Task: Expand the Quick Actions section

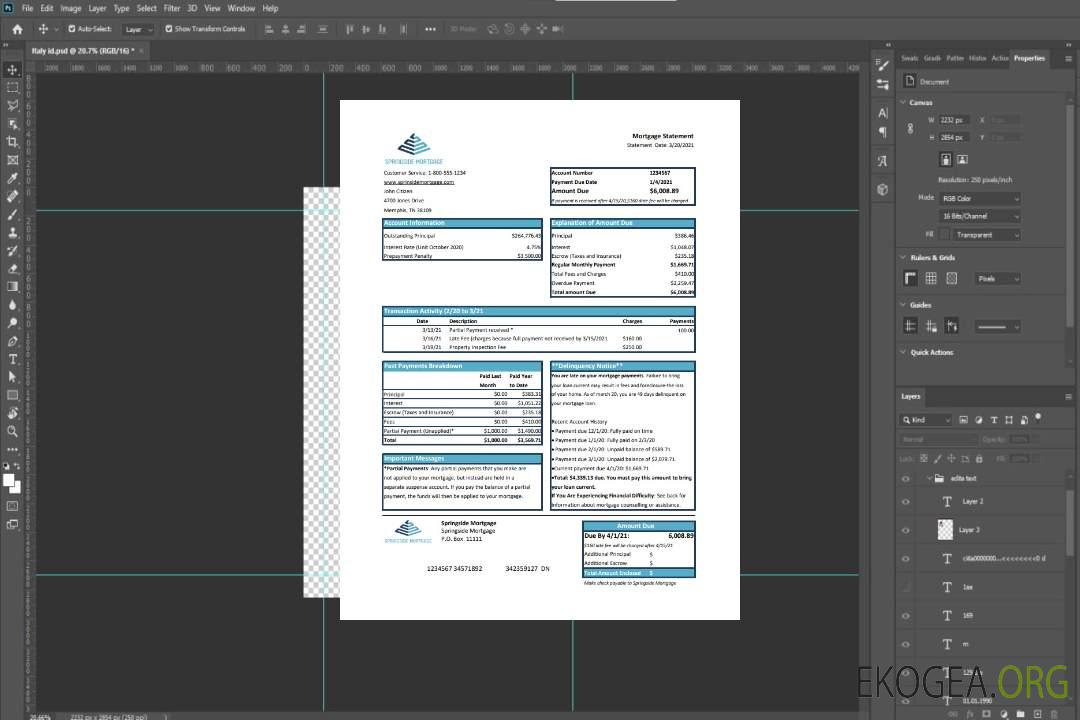Action: [903, 352]
